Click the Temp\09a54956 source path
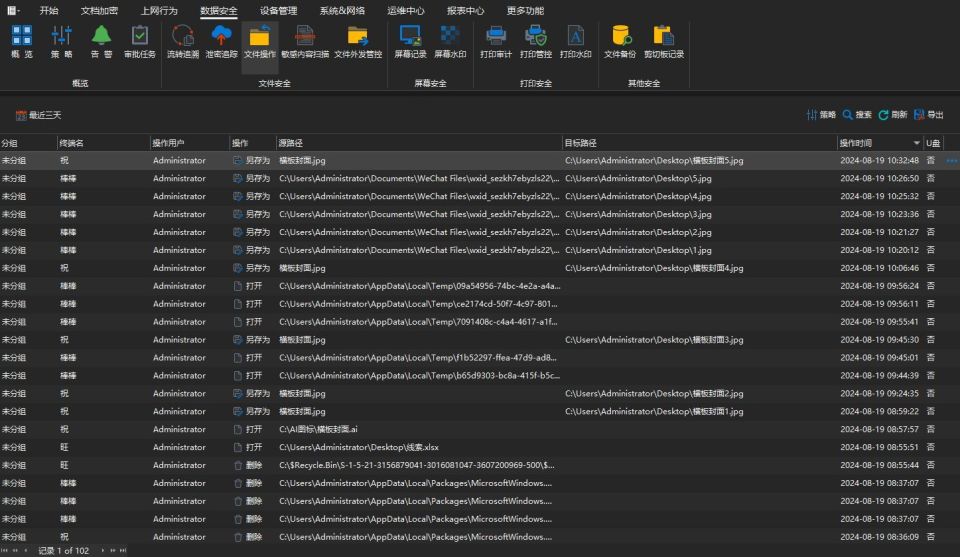 (419, 286)
